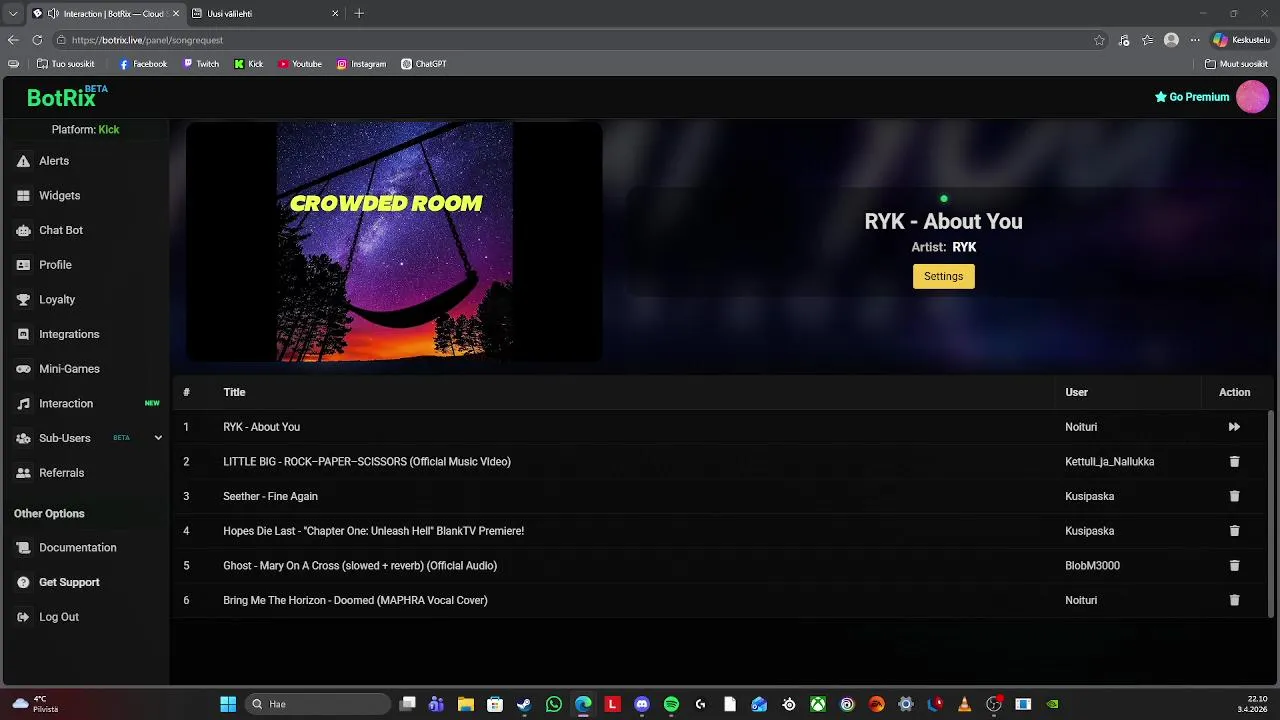Viewport: 1280px width, 720px height.
Task: Click the Get Support question icon
Action: 23,582
